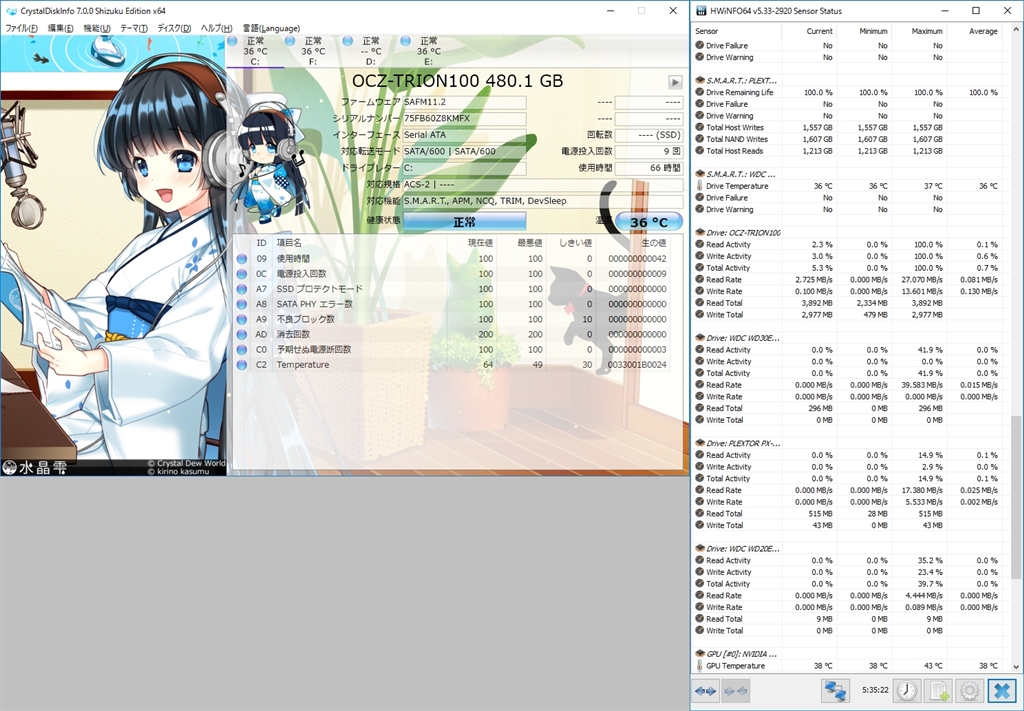Click GPU Temperature thermometer icon in HWiNFO

699,665
